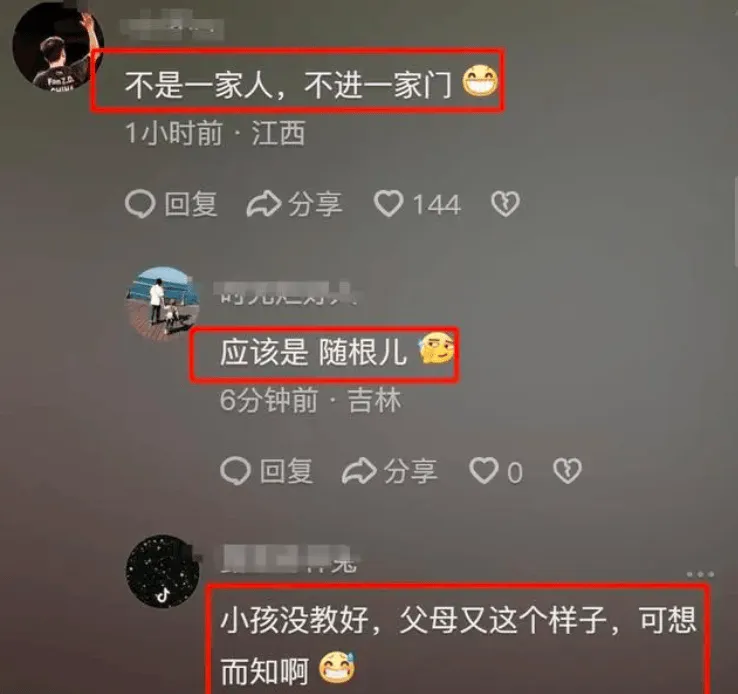
Task: Tap broken heart icon under Jilin comment
Action: tap(567, 471)
